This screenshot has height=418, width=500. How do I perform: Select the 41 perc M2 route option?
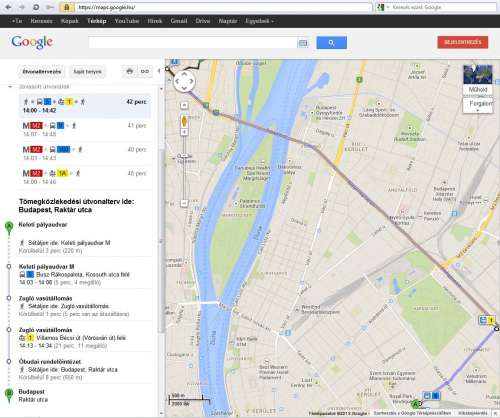85,129
